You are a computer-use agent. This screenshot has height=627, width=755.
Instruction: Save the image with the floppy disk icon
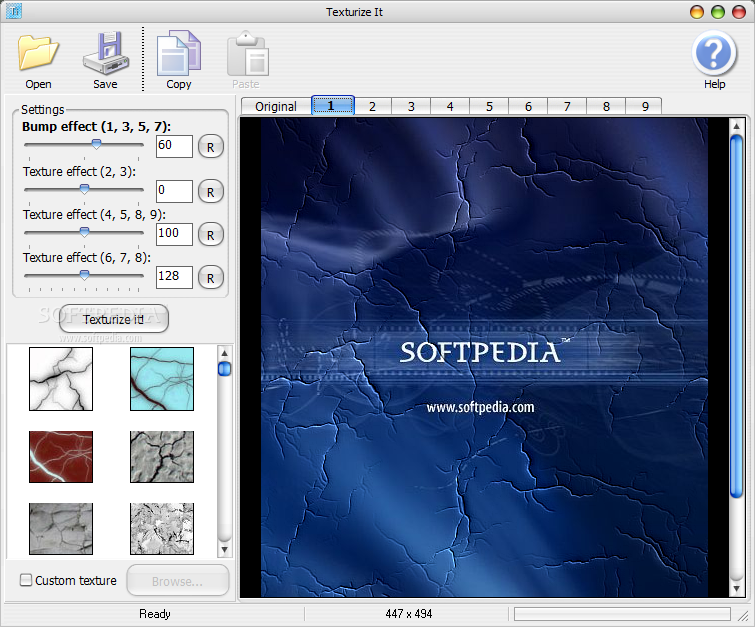pos(105,53)
